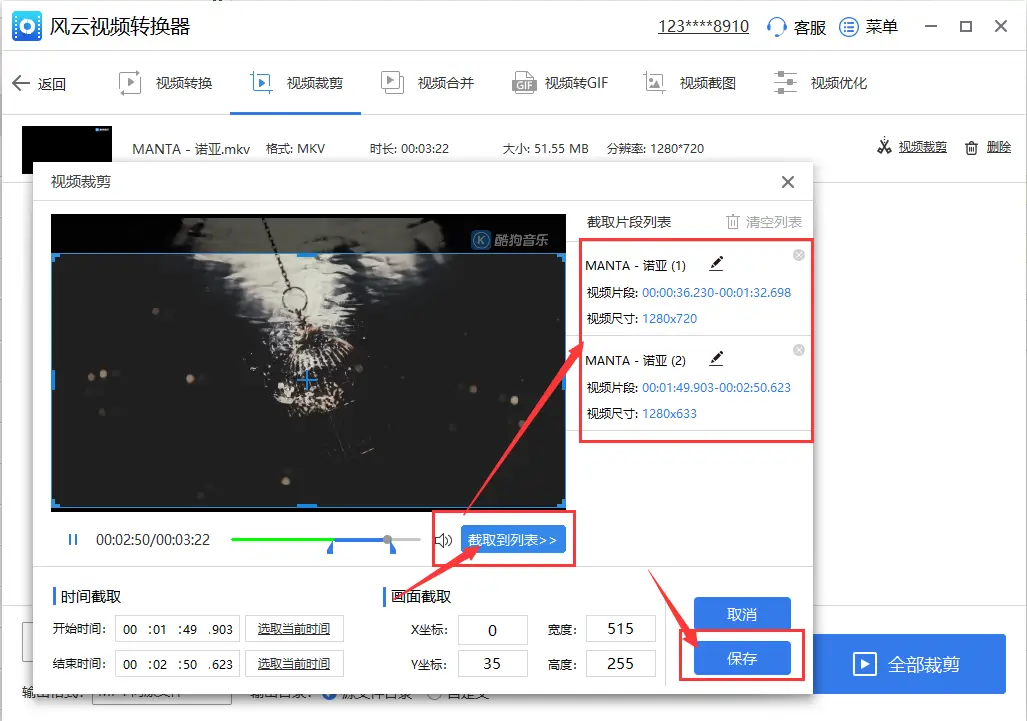Switch to 视频截图 tab
Screen dimensions: 1027x721
point(689,83)
